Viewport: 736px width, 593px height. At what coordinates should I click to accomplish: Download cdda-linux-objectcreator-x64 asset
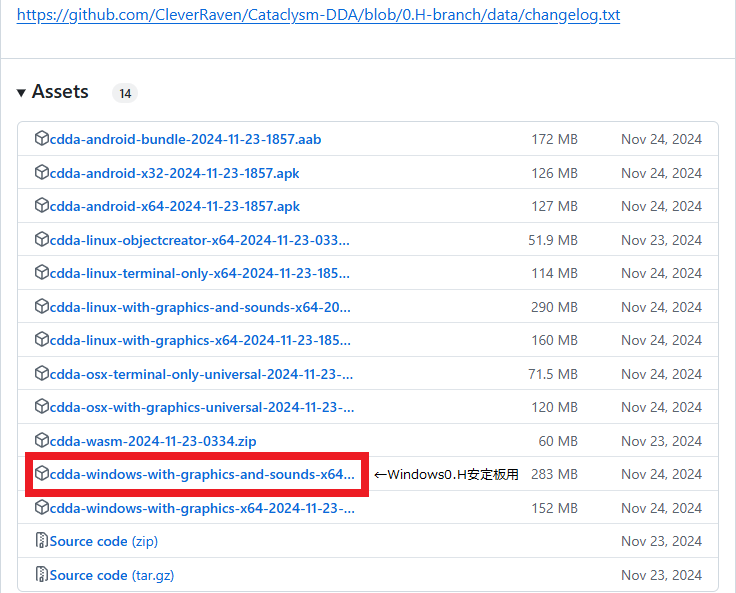199,240
